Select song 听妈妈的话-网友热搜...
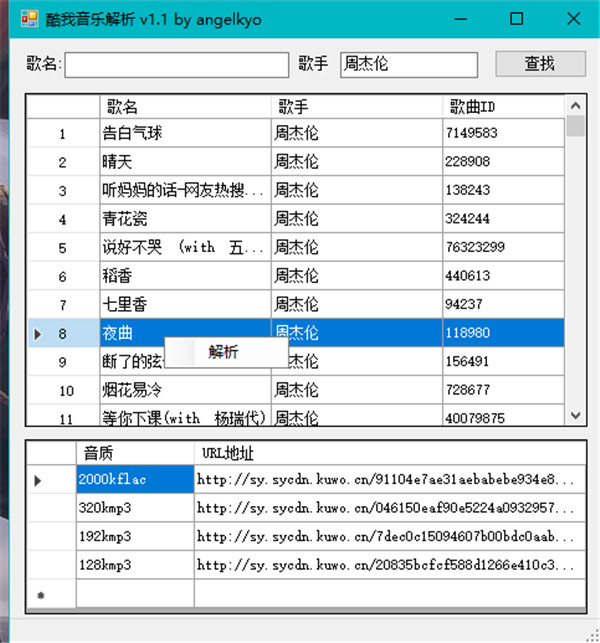600x643 pixels. (185, 190)
